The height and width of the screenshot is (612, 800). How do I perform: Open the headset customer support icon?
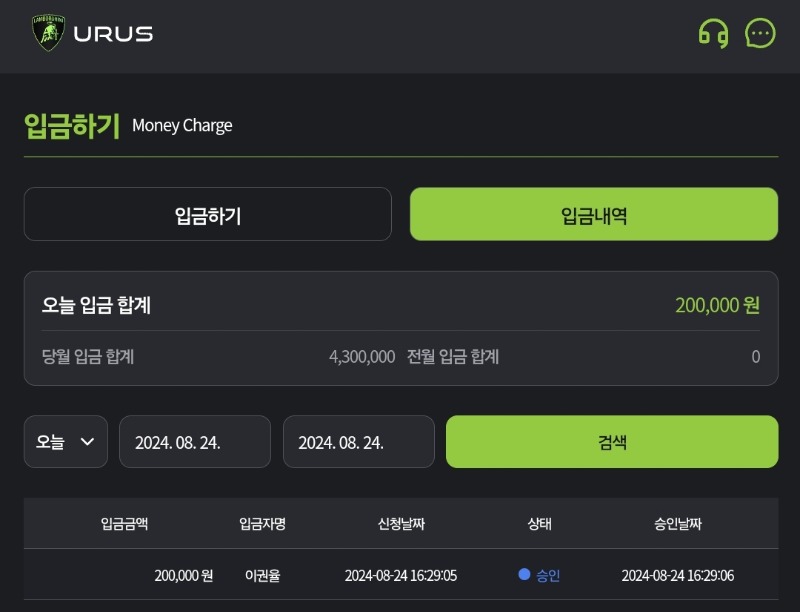(x=713, y=34)
